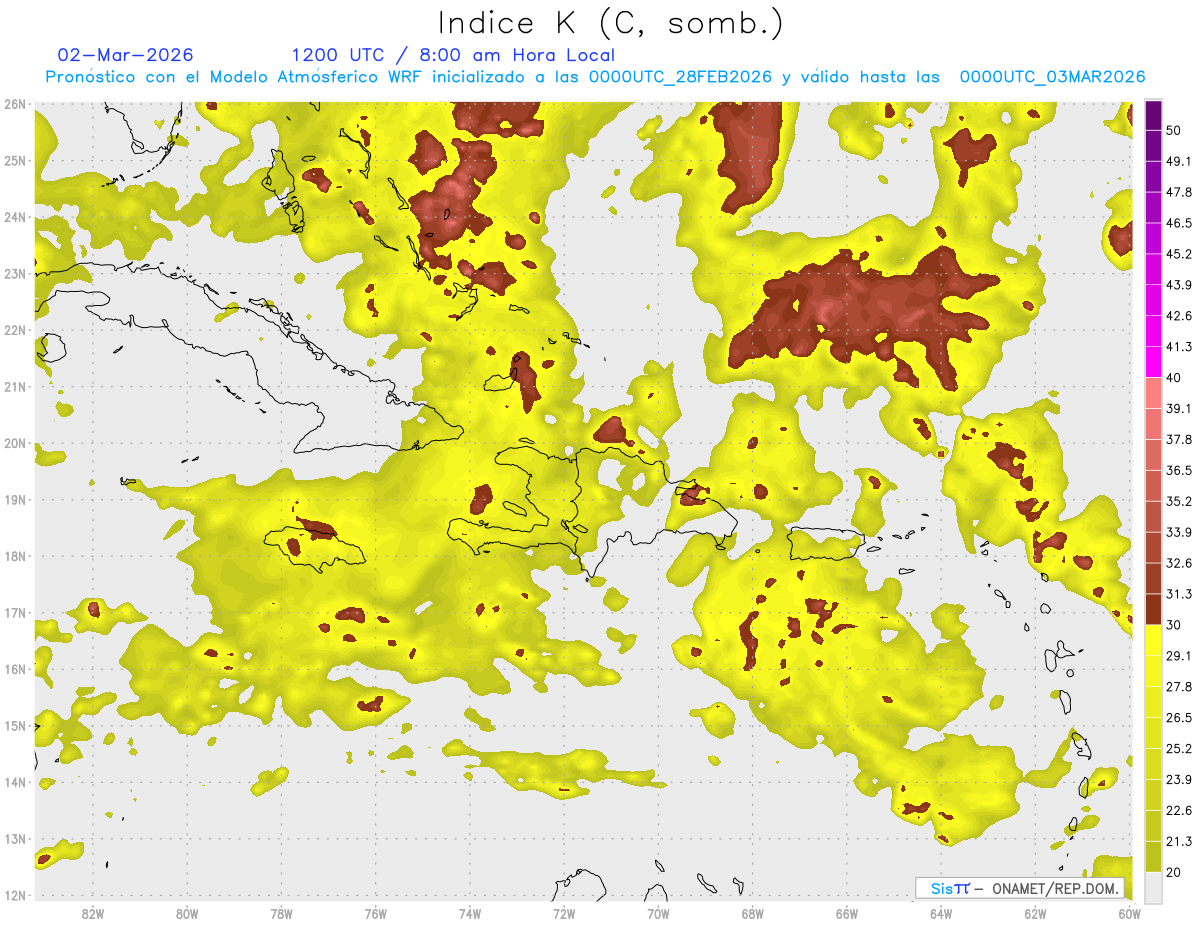This screenshot has height=927, width=1200.
Task: Click the colorbar value "20"
Action: tap(1174, 872)
